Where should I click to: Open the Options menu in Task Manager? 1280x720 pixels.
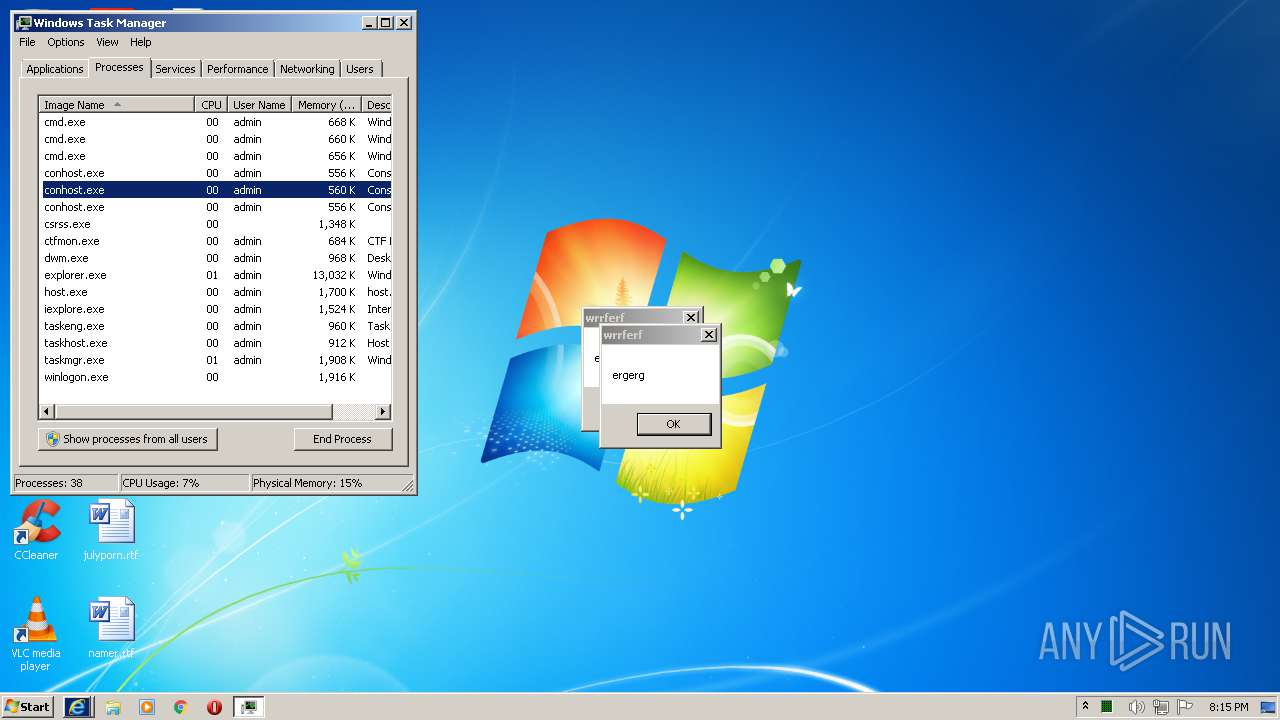click(x=66, y=42)
